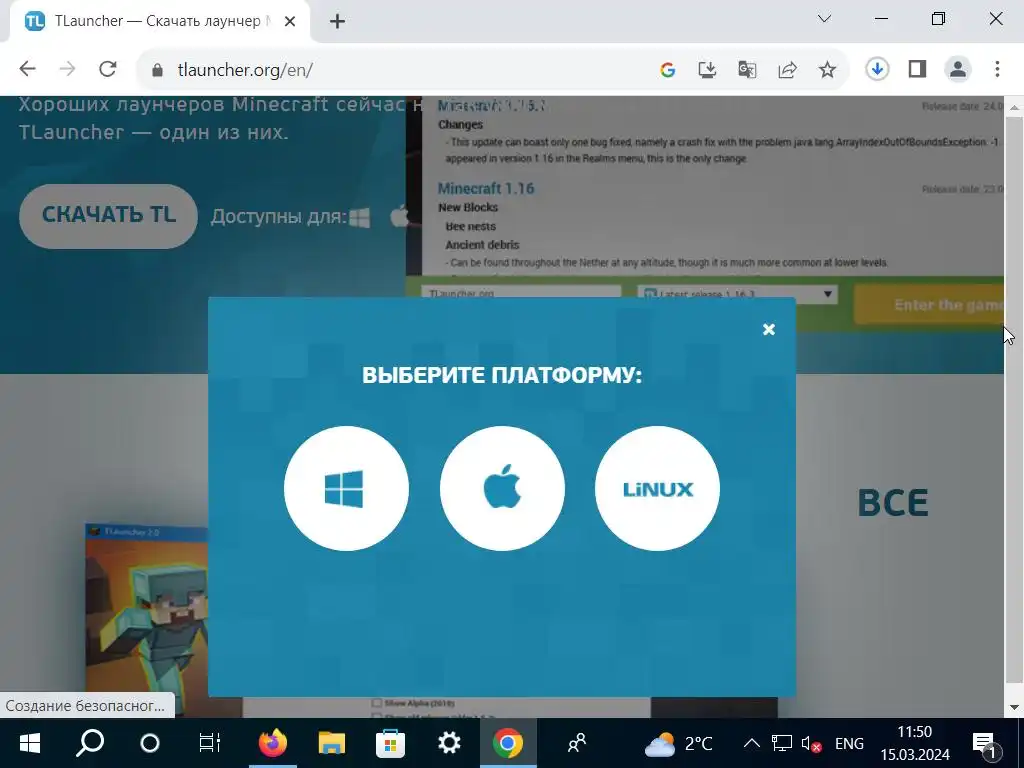The height and width of the screenshot is (768, 1024).
Task: Close the TLauncher tab
Action: click(x=290, y=22)
